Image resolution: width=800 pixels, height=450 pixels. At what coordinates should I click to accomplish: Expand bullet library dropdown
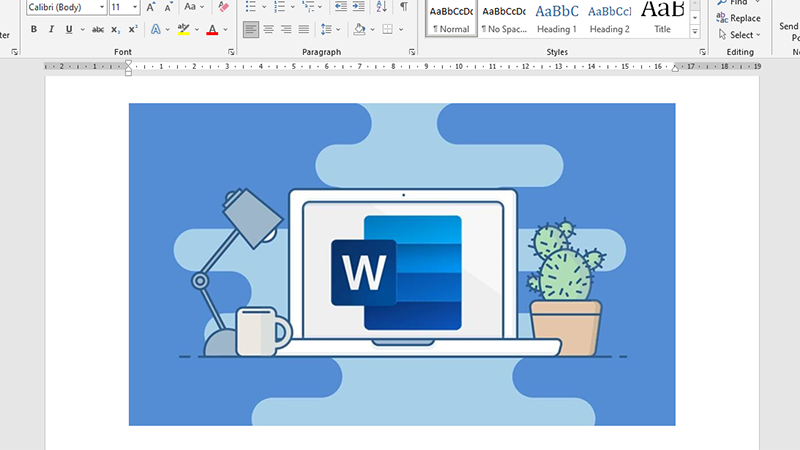264,7
